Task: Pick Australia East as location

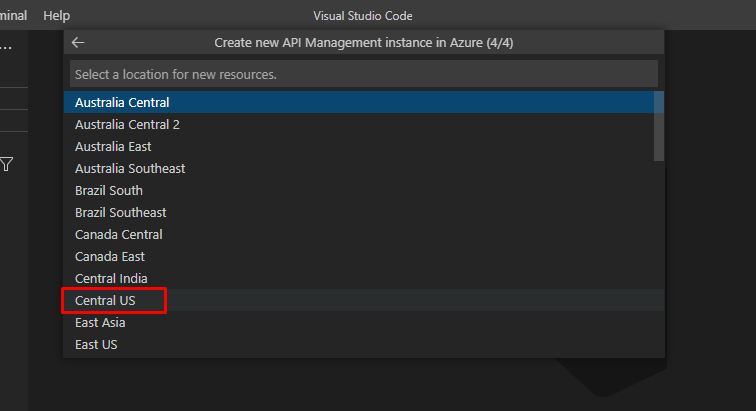Action: [113, 146]
